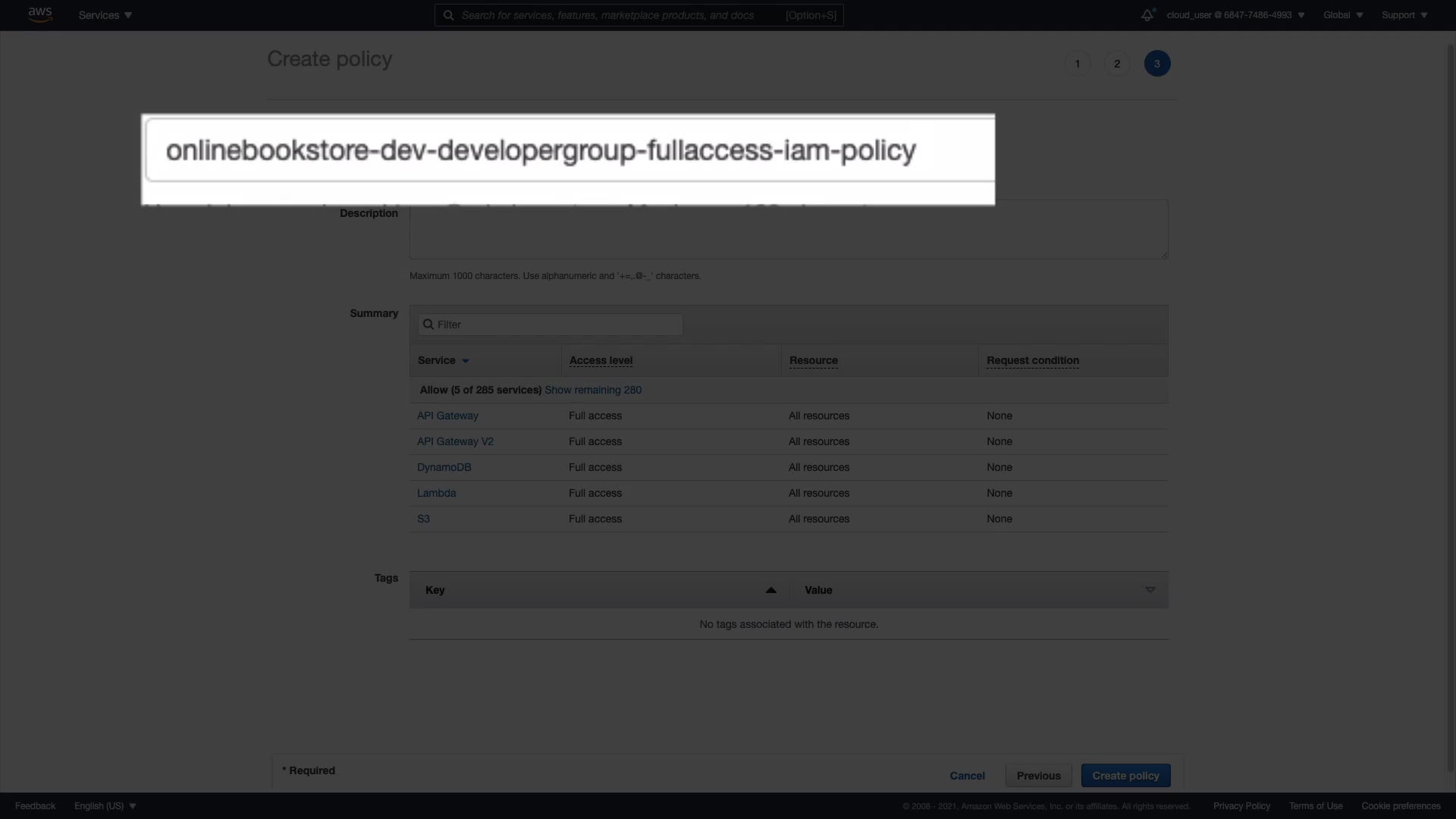Click the Filter magnifier icon in Summary
This screenshot has width=1456, height=819.
(x=428, y=325)
